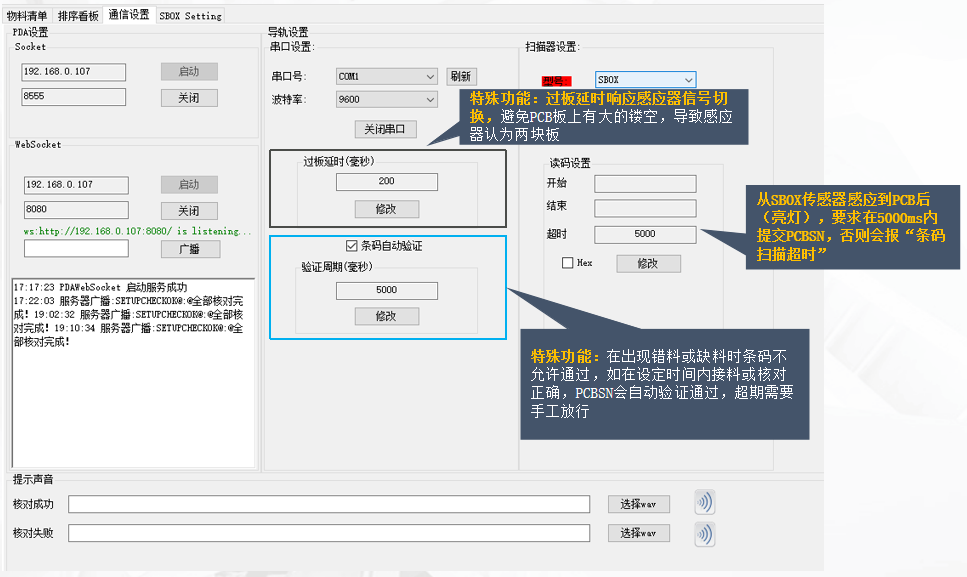Click 修改 under 过板延时
The image size is (967, 577).
pos(386,209)
